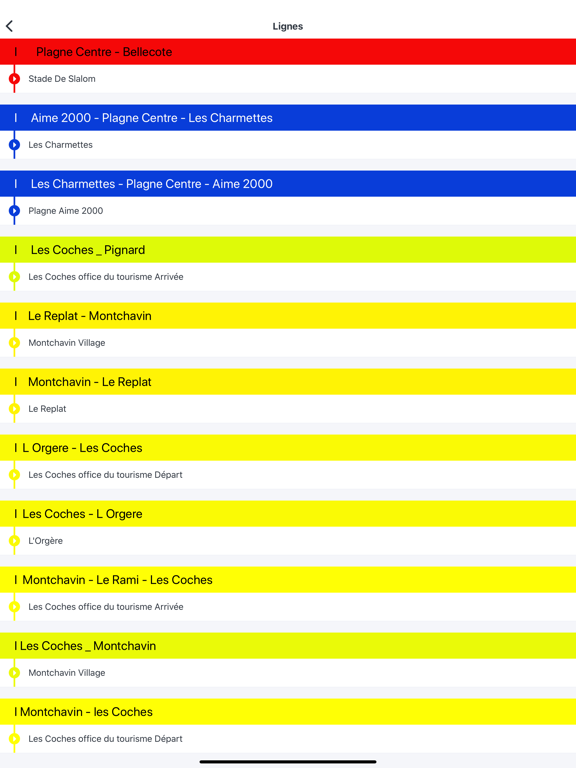Tap stop marker under L Orgere - Les Coches

point(14,475)
